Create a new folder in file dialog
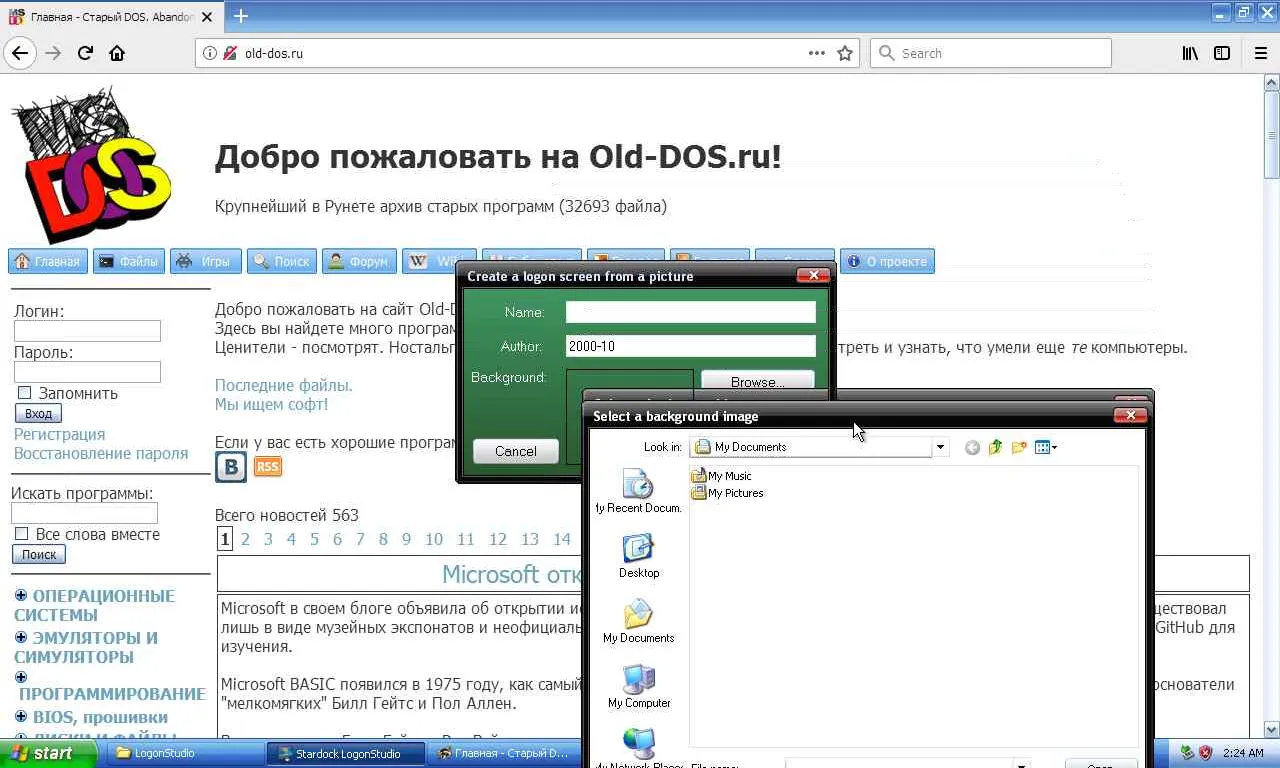 [1019, 447]
